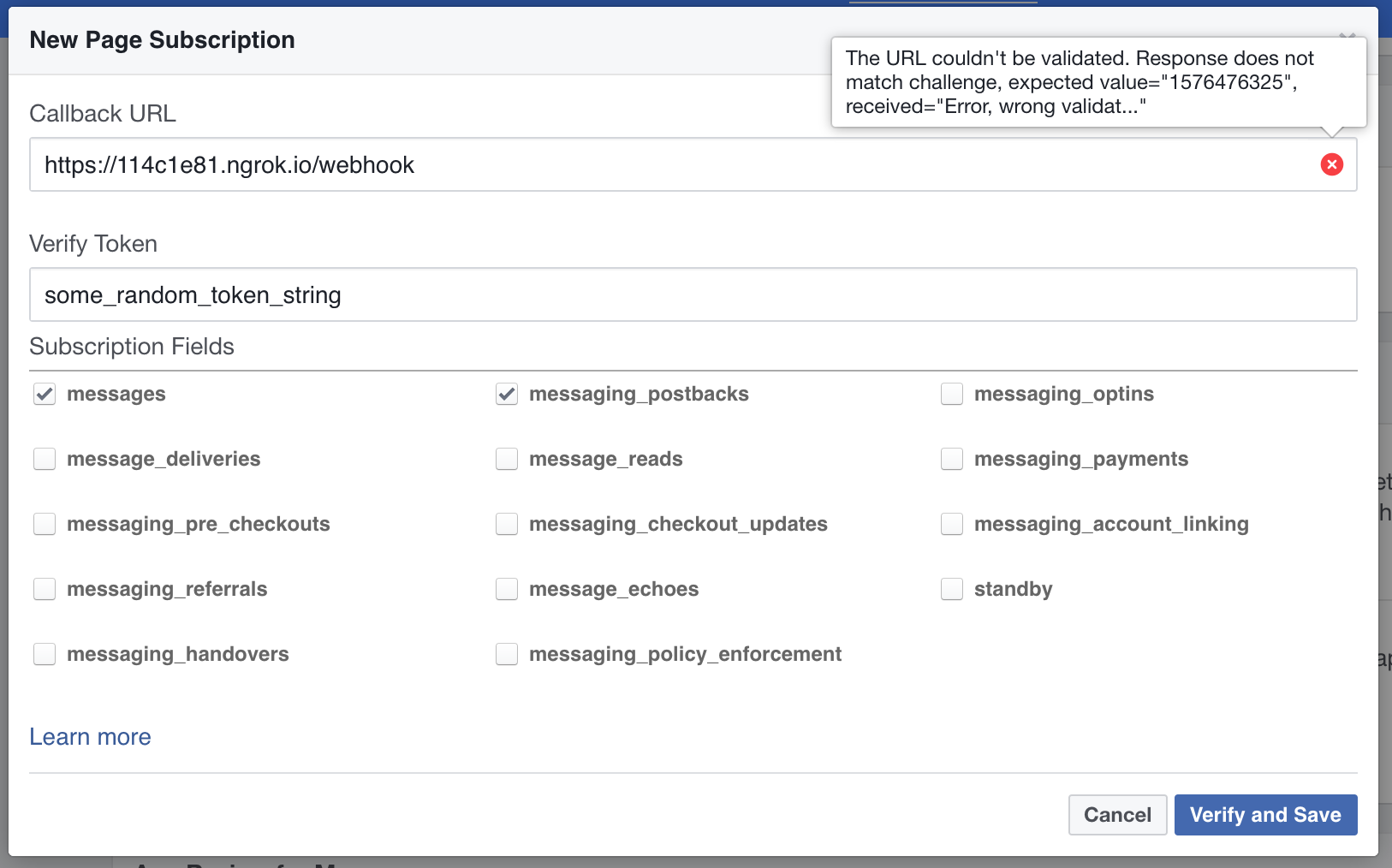The width and height of the screenshot is (1392, 868).
Task: Click the Subscription Fields heading
Action: tap(132, 347)
